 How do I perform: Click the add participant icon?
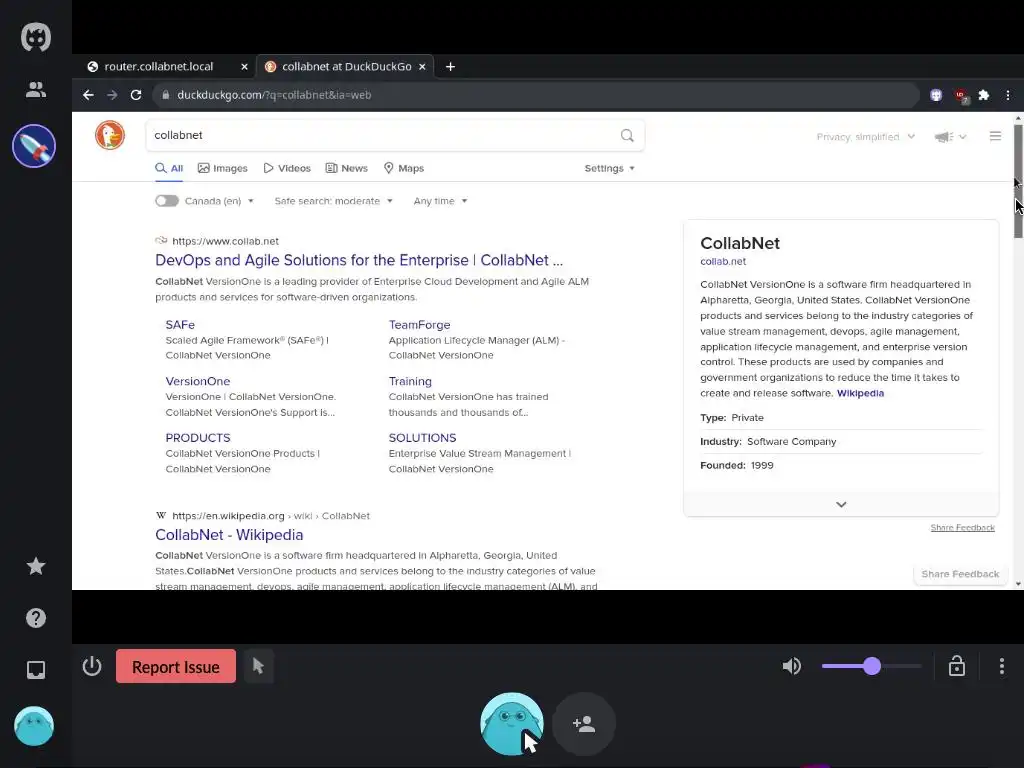[584, 724]
